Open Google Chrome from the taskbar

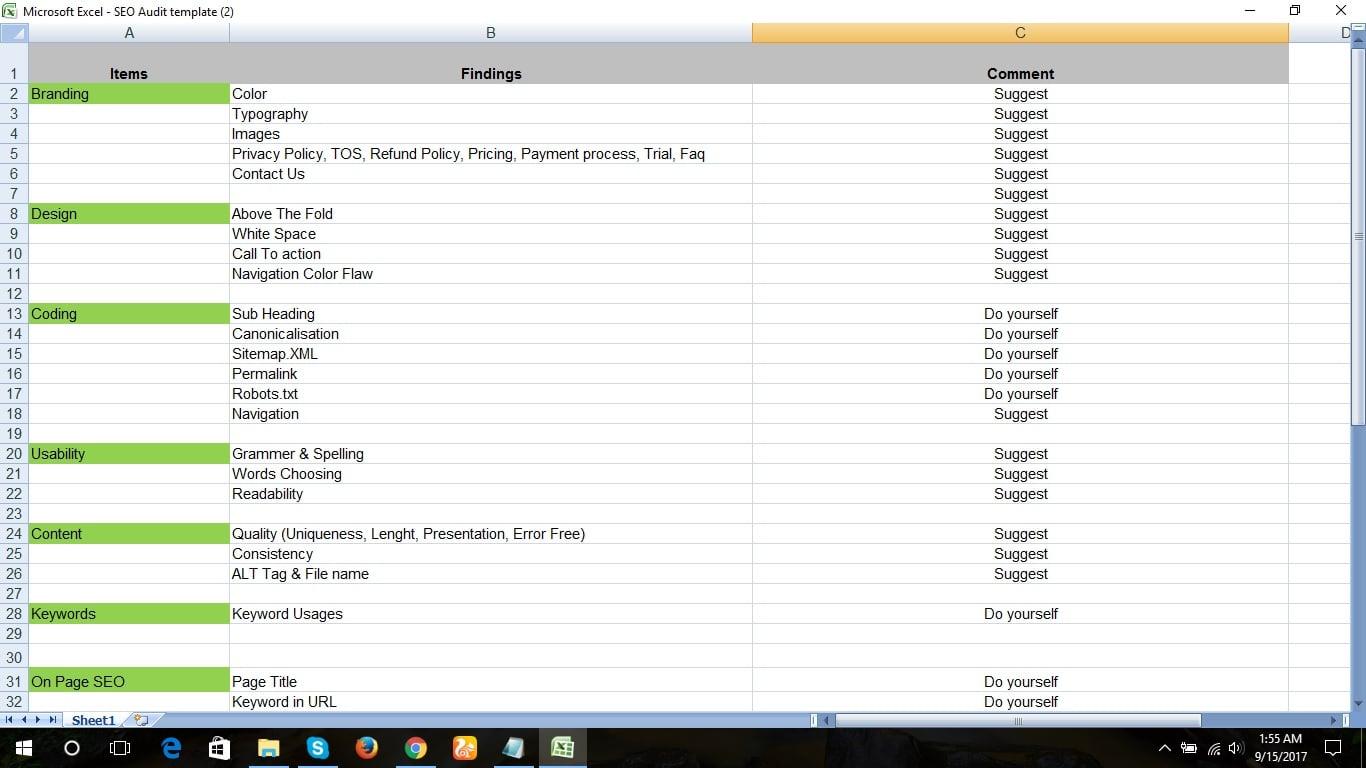[x=415, y=747]
